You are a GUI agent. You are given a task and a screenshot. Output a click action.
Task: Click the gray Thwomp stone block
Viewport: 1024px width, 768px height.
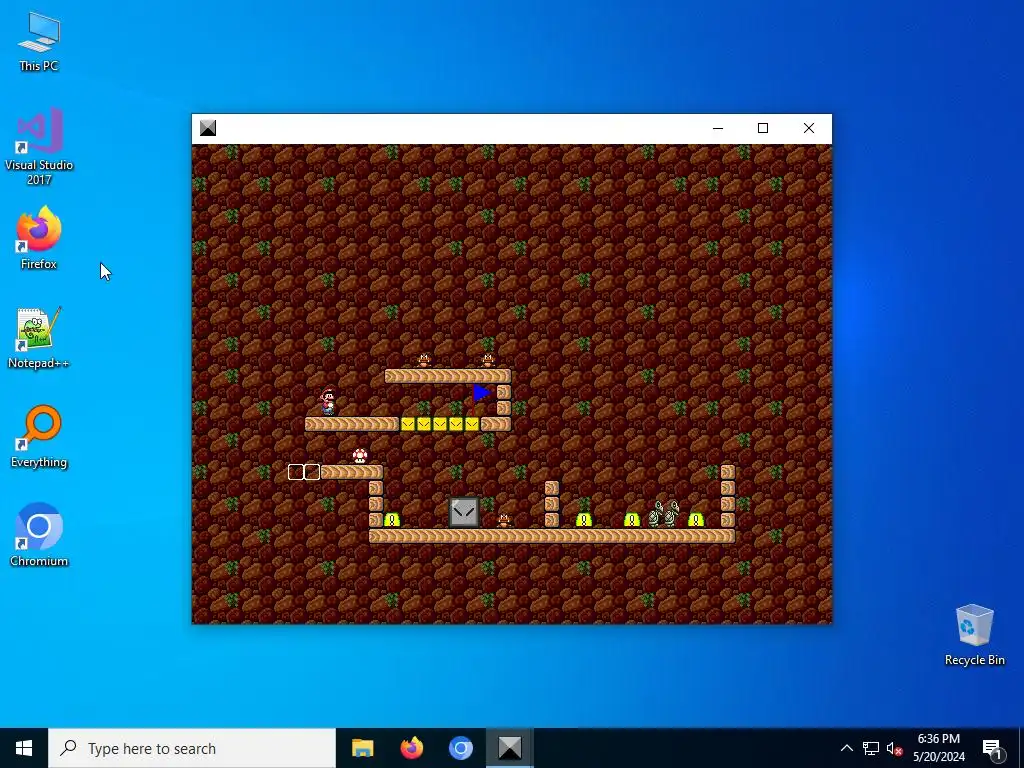tap(464, 512)
